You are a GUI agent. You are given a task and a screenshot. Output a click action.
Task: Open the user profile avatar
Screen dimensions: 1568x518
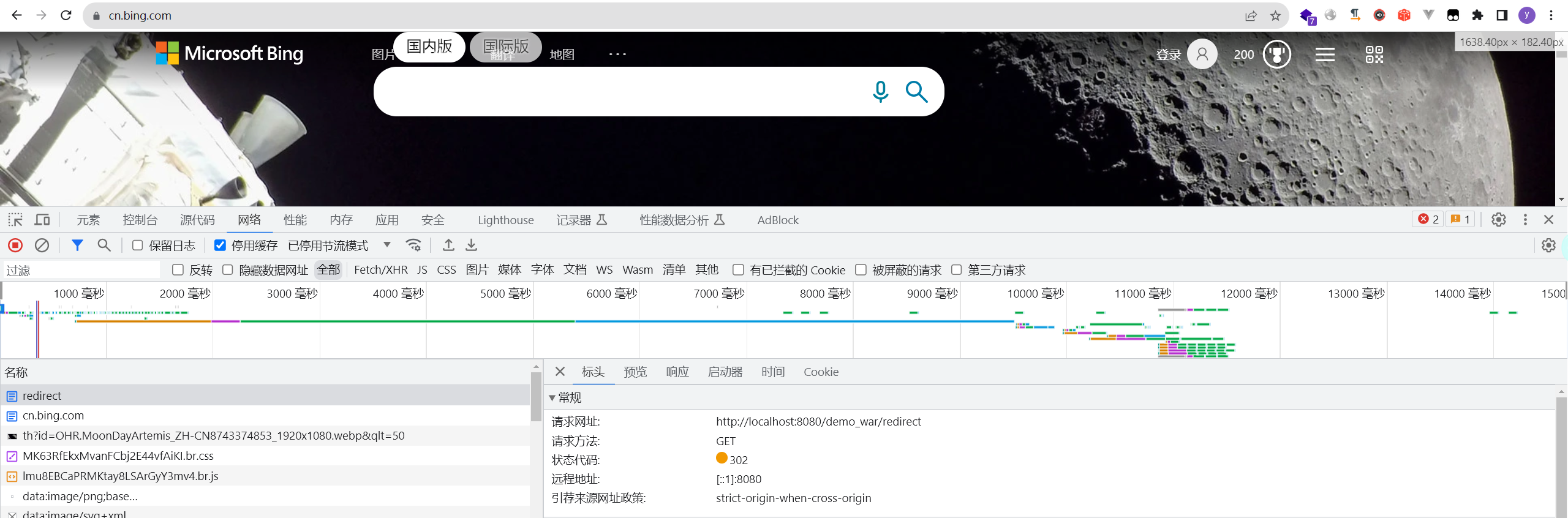[x=1527, y=15]
